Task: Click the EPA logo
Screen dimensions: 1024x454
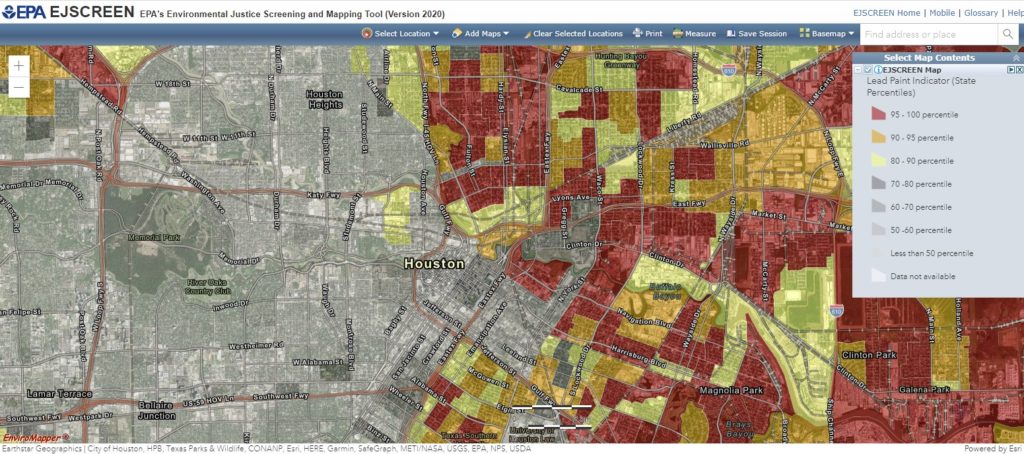Action: tap(24, 12)
